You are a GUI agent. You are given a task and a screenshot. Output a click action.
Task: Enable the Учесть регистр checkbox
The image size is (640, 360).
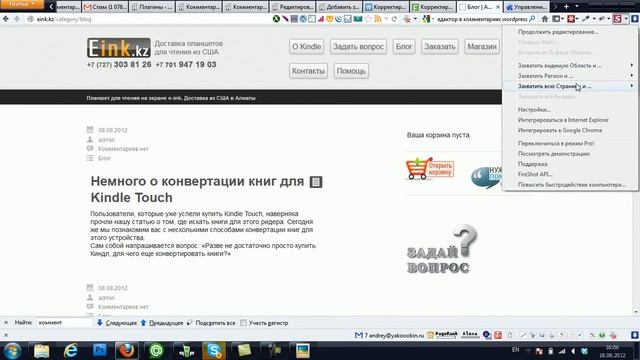(243, 323)
